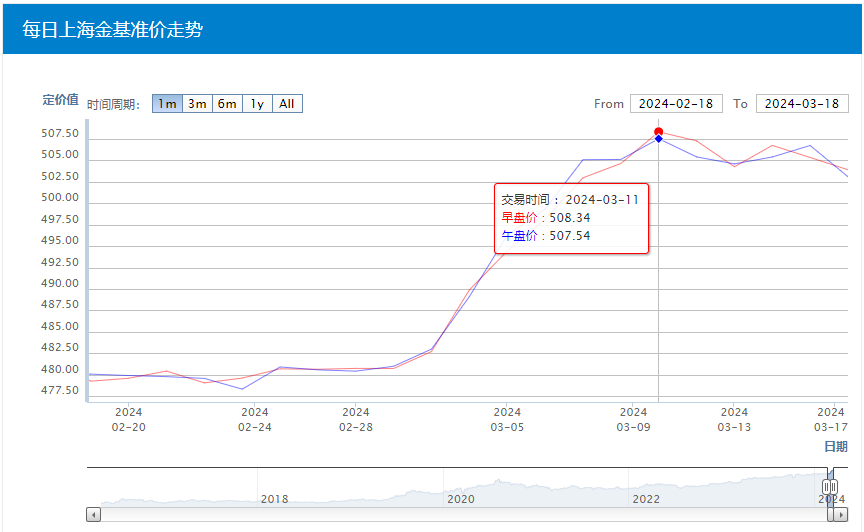Click the left scroll arrow of navigator

(94, 514)
